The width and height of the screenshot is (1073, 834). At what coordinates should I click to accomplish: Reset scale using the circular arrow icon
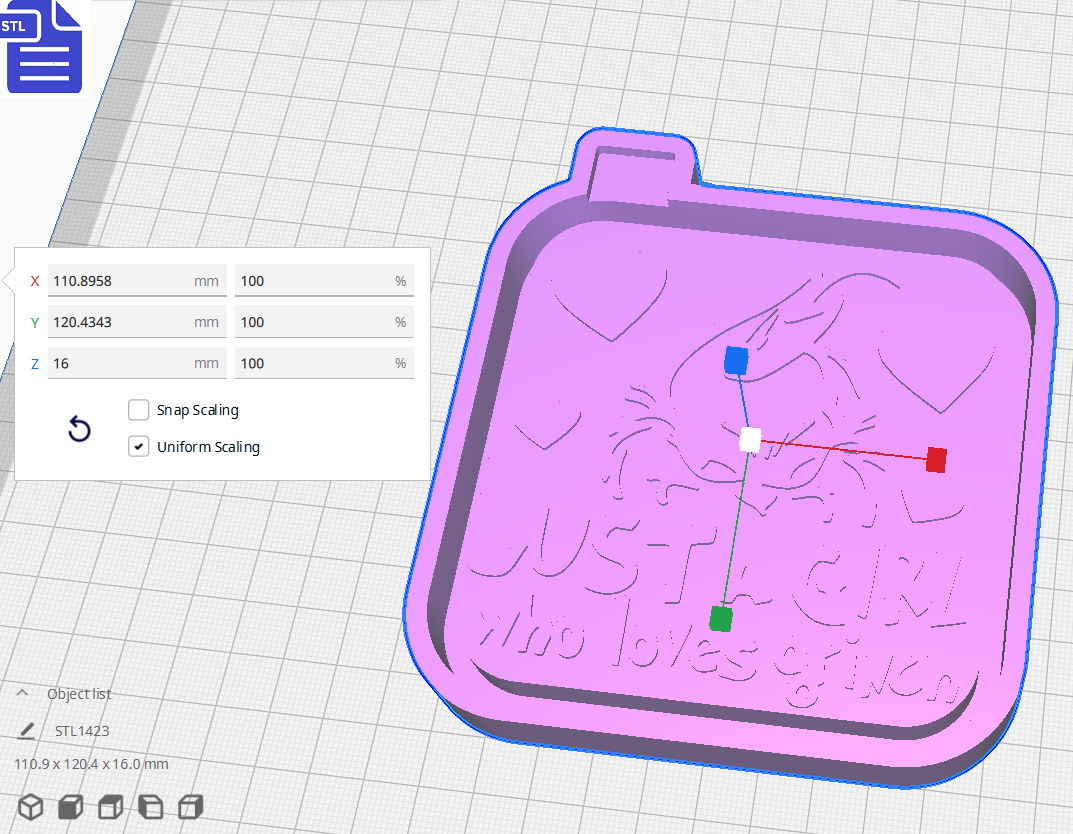pyautogui.click(x=79, y=428)
